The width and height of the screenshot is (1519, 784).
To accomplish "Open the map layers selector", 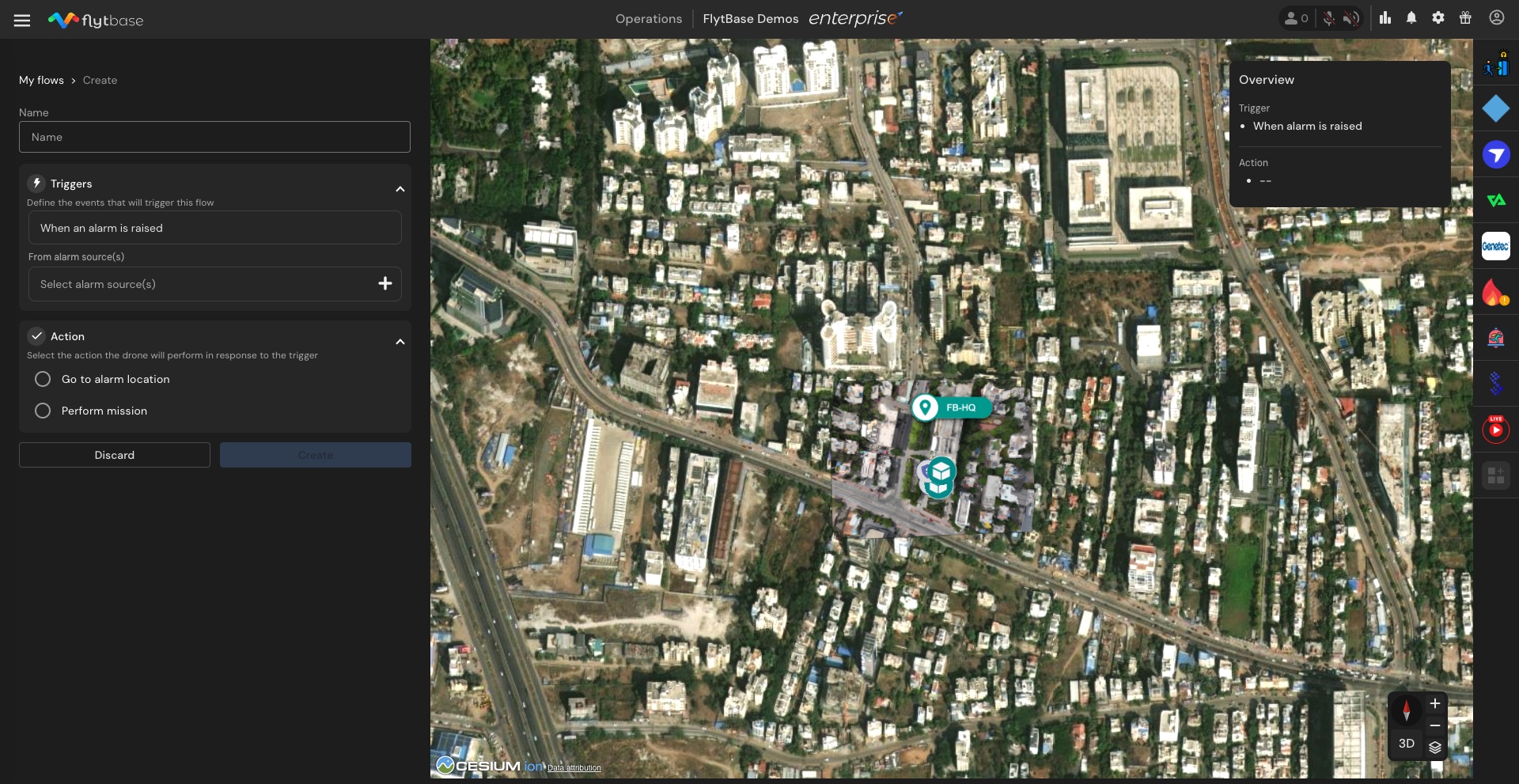I will [x=1435, y=746].
